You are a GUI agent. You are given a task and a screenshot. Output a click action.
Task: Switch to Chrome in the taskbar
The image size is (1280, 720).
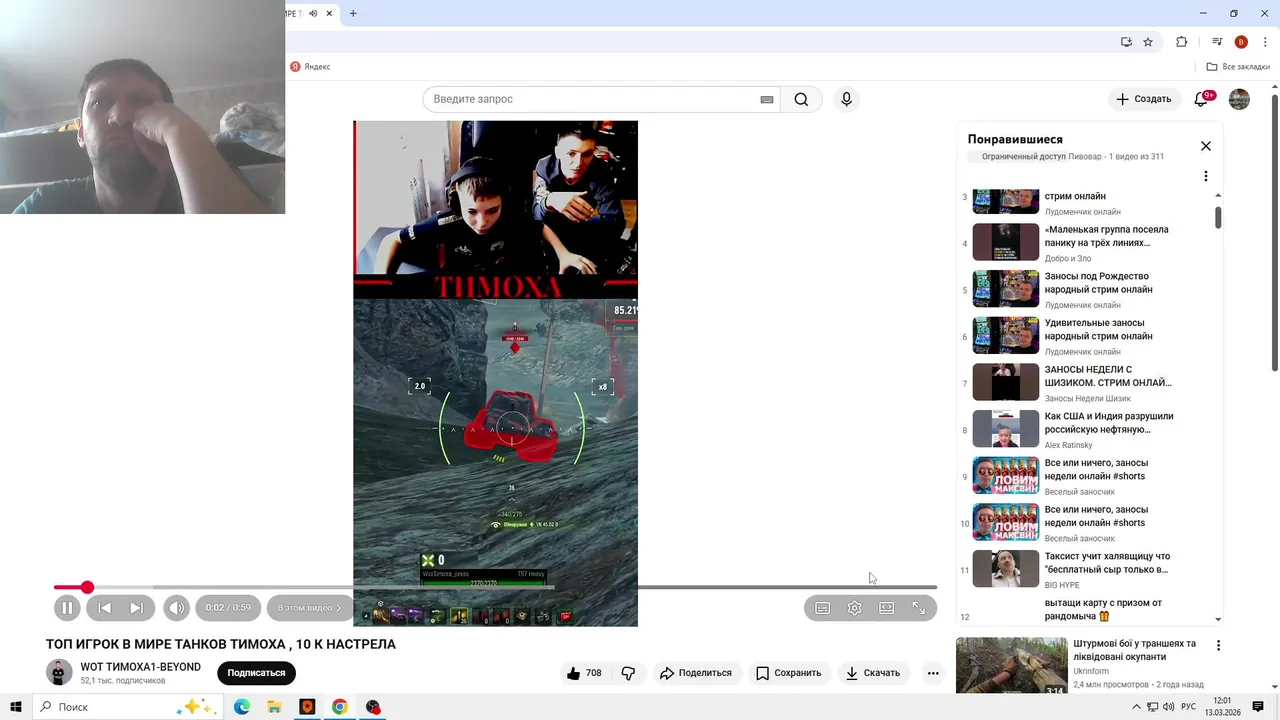(x=340, y=707)
